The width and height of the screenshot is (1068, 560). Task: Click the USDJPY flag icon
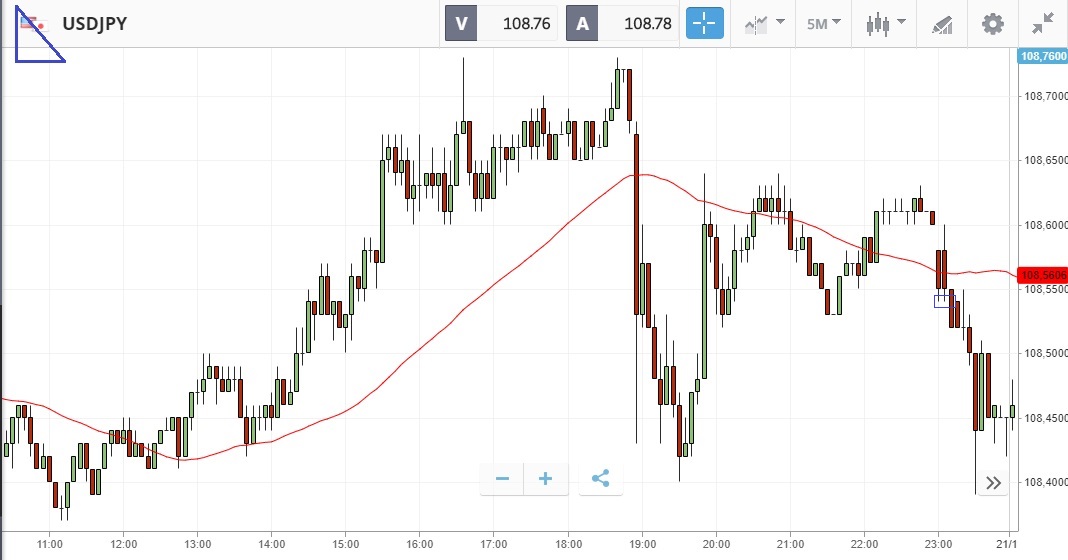pyautogui.click(x=32, y=24)
